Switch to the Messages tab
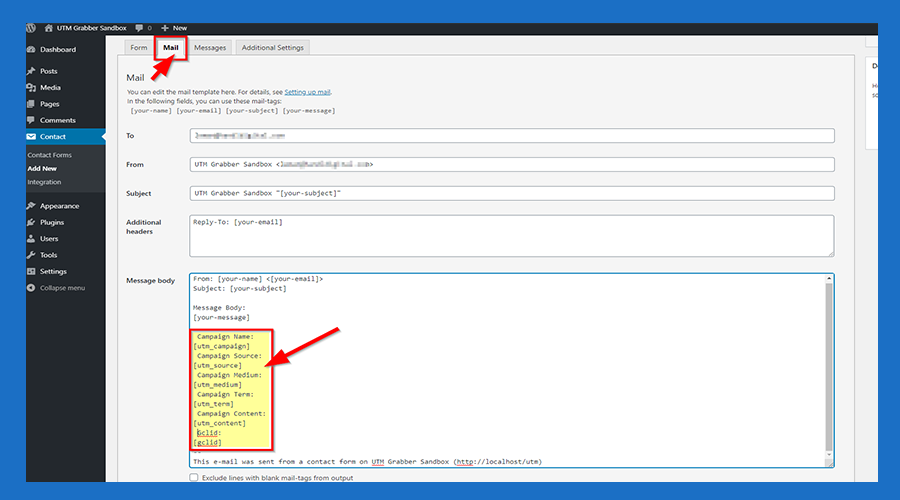The width and height of the screenshot is (900, 500). 210,47
